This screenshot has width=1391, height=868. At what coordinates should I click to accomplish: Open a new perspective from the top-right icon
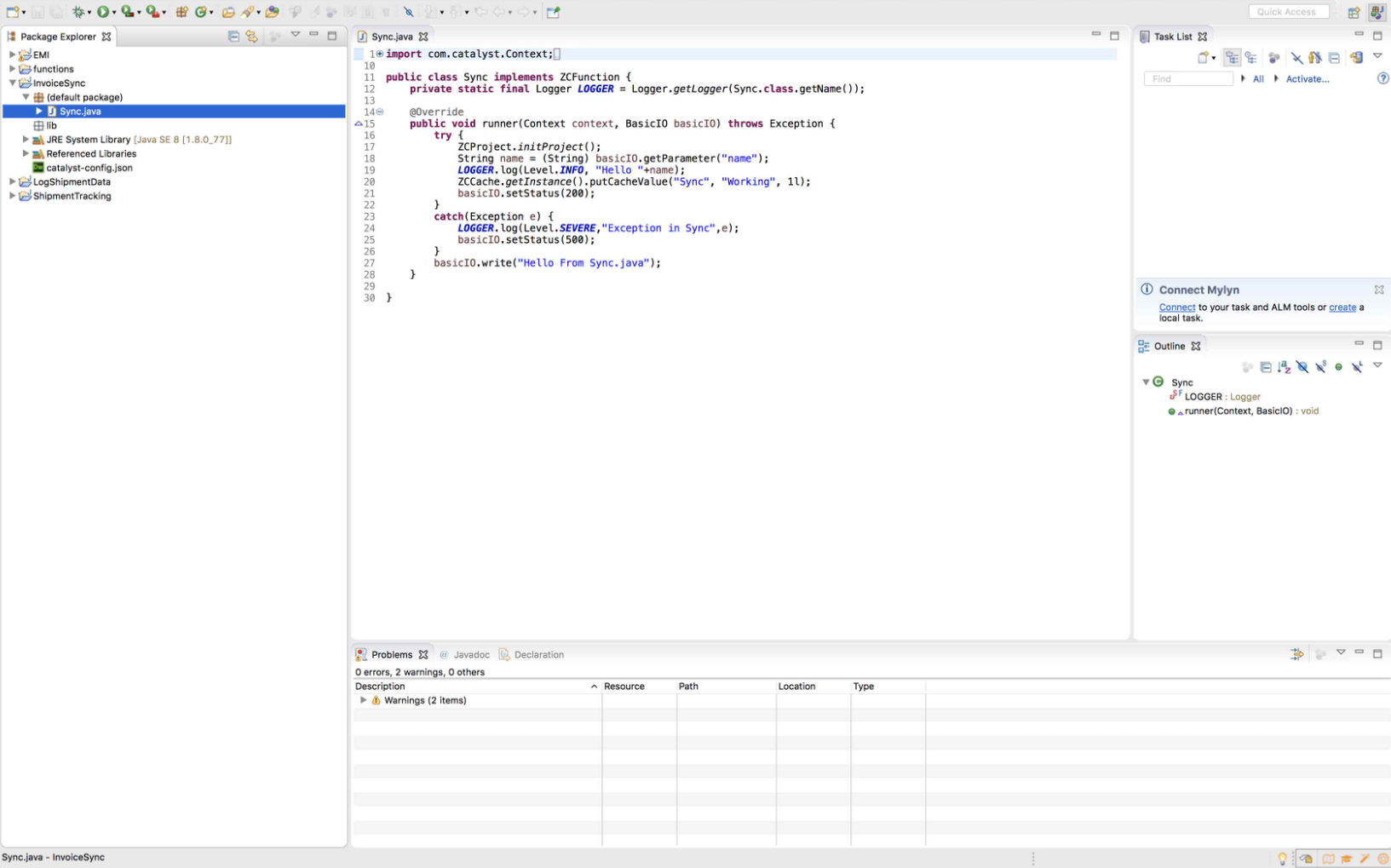point(1354,12)
